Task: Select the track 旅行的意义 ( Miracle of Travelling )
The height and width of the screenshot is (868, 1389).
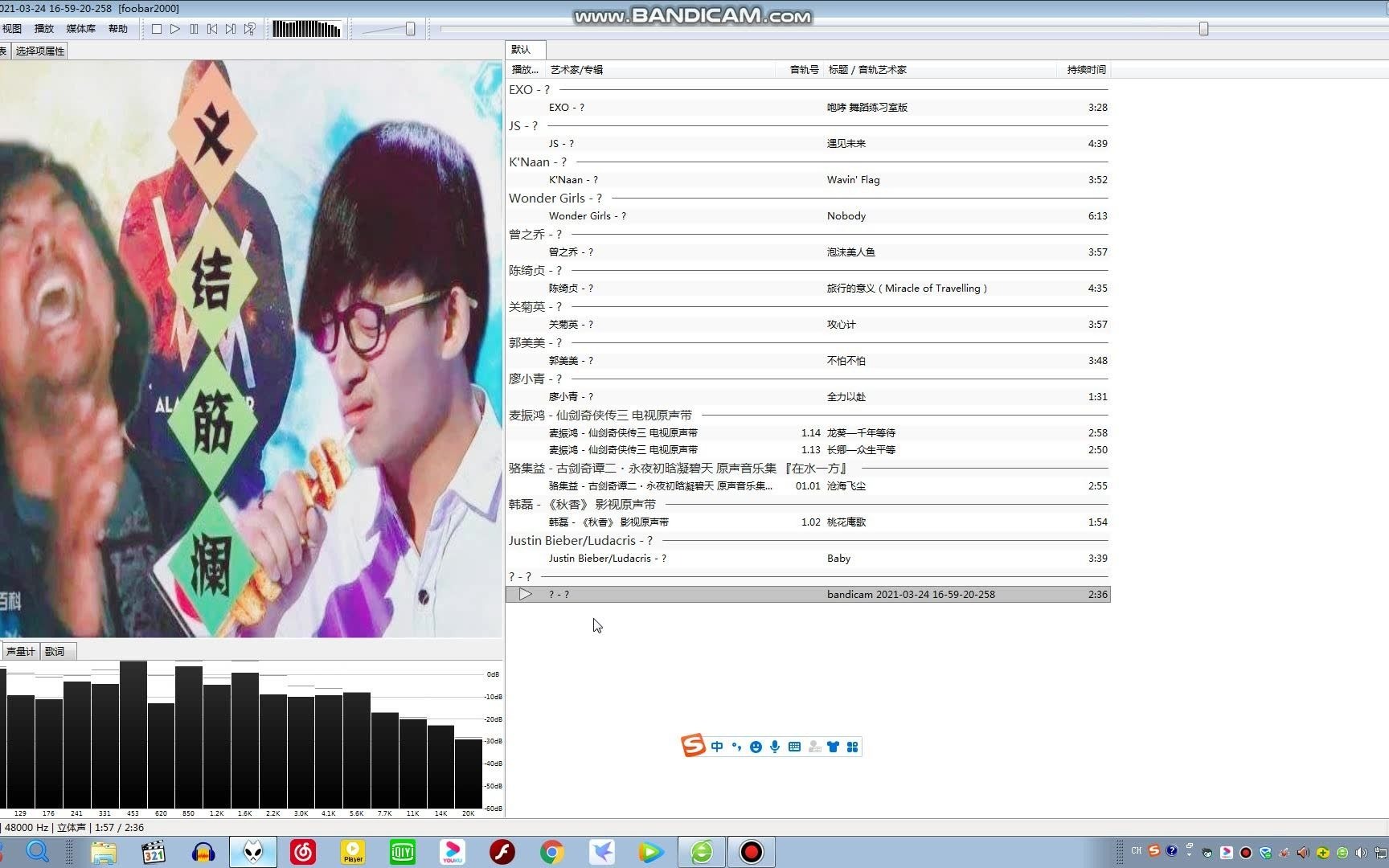Action: point(808,289)
